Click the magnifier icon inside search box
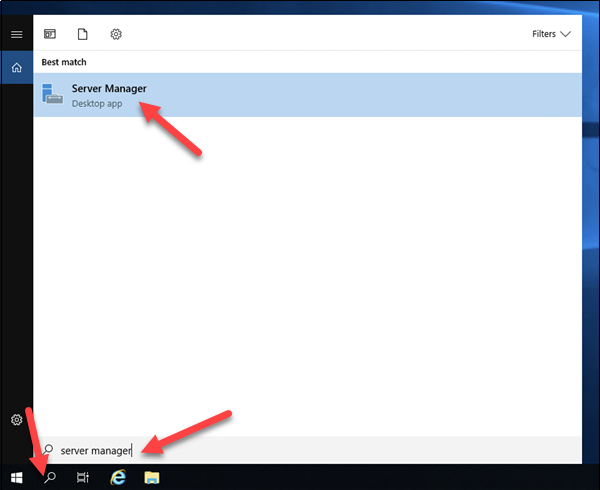 click(x=48, y=449)
